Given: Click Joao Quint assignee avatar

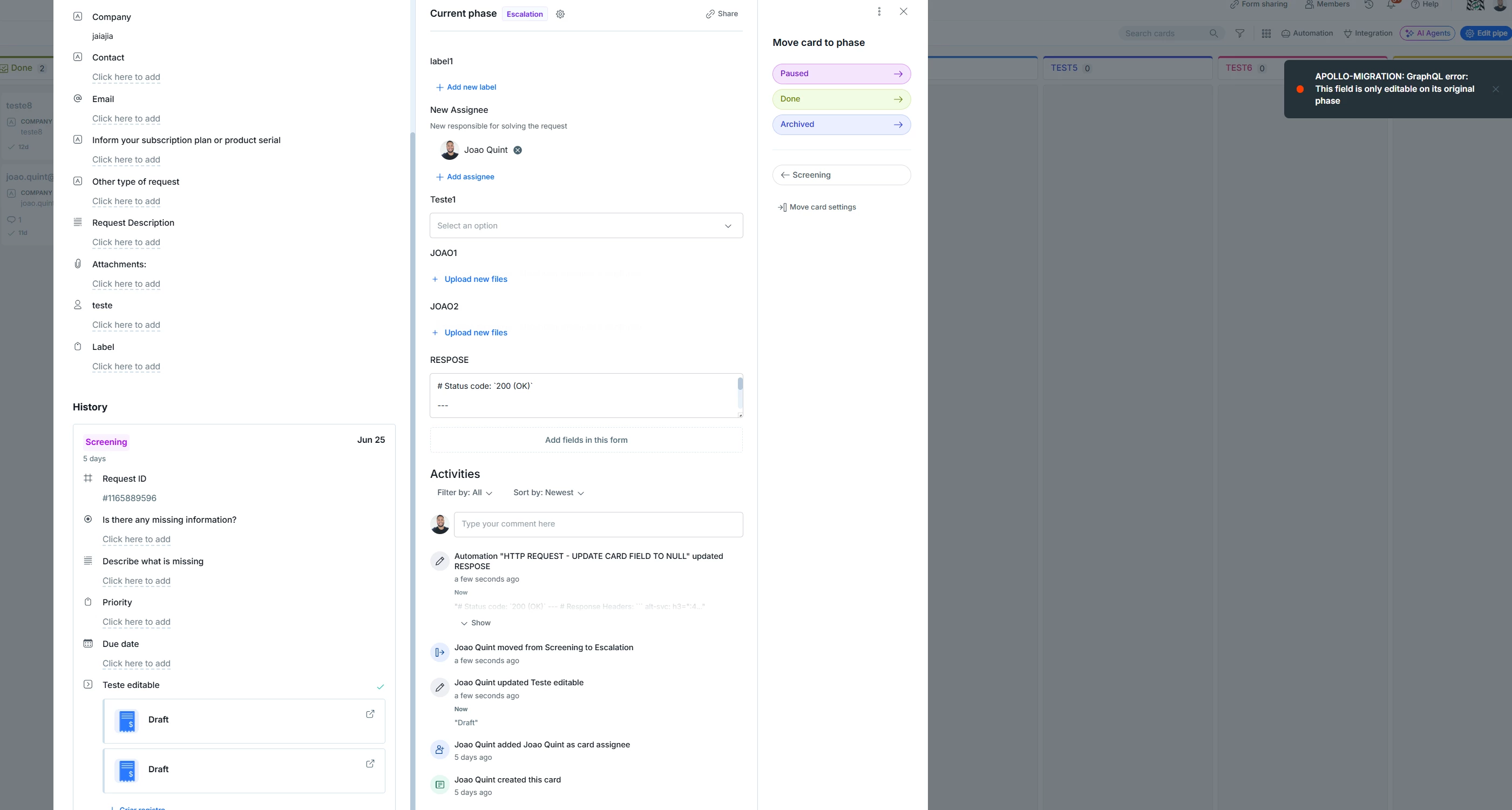Looking at the screenshot, I should click(450, 150).
